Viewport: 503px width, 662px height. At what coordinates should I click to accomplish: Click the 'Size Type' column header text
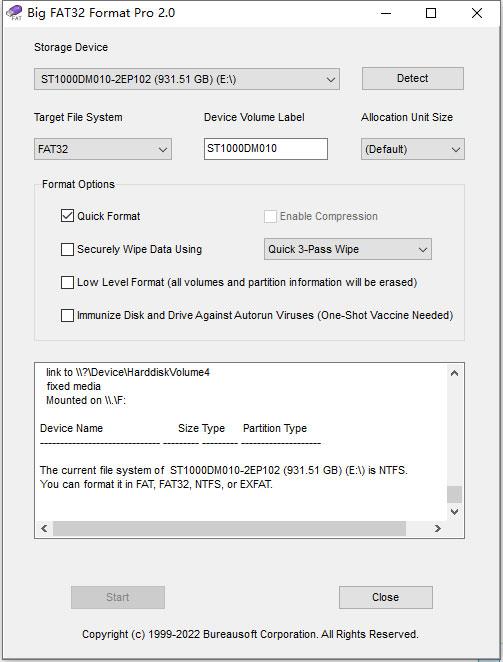(201, 428)
